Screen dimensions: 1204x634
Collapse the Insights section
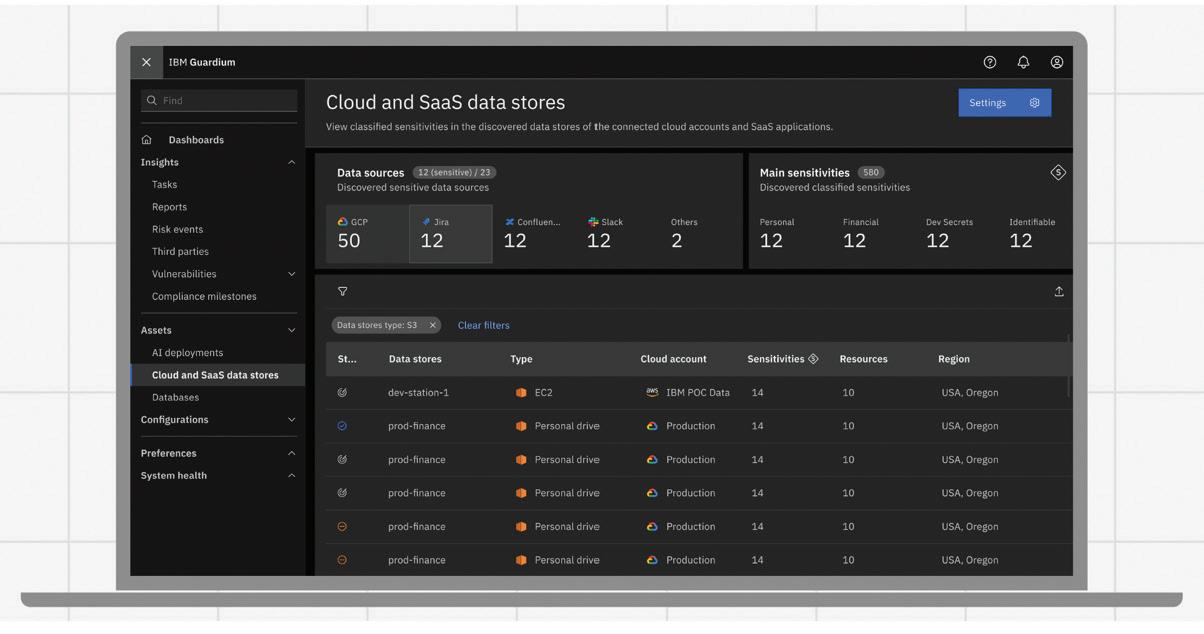[292, 162]
